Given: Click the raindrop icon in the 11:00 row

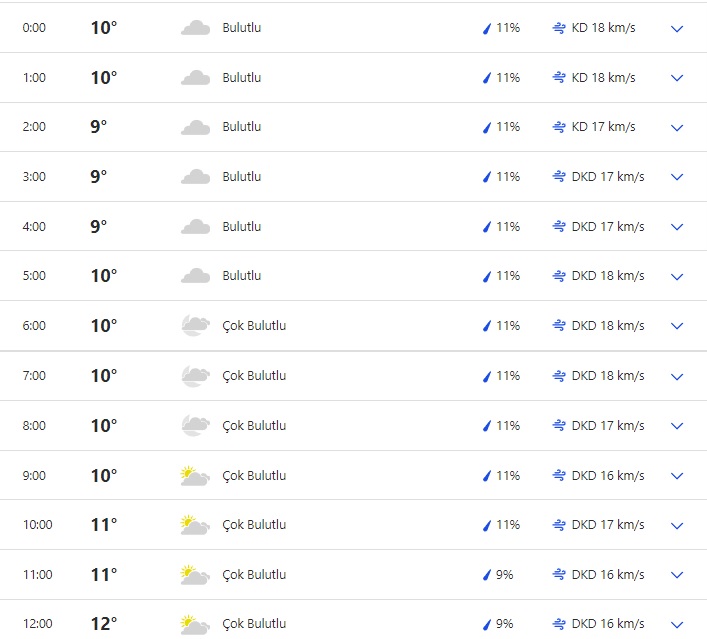Looking at the screenshot, I should click(487, 575).
